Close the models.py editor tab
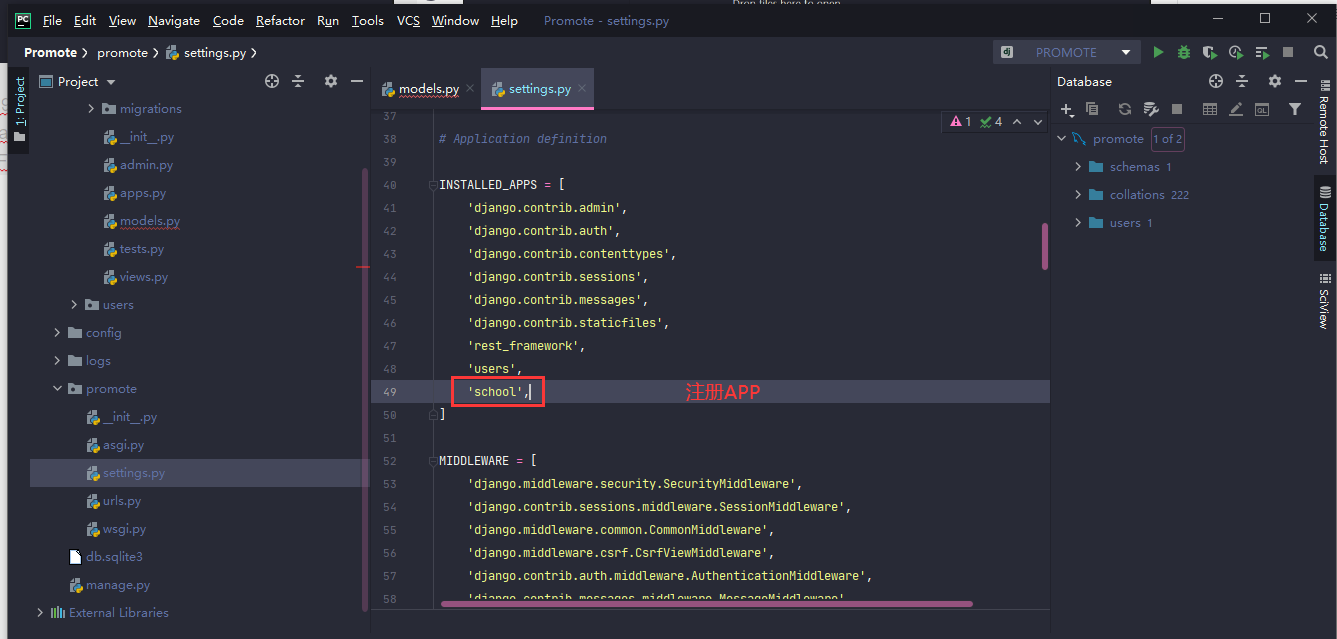 [470, 89]
